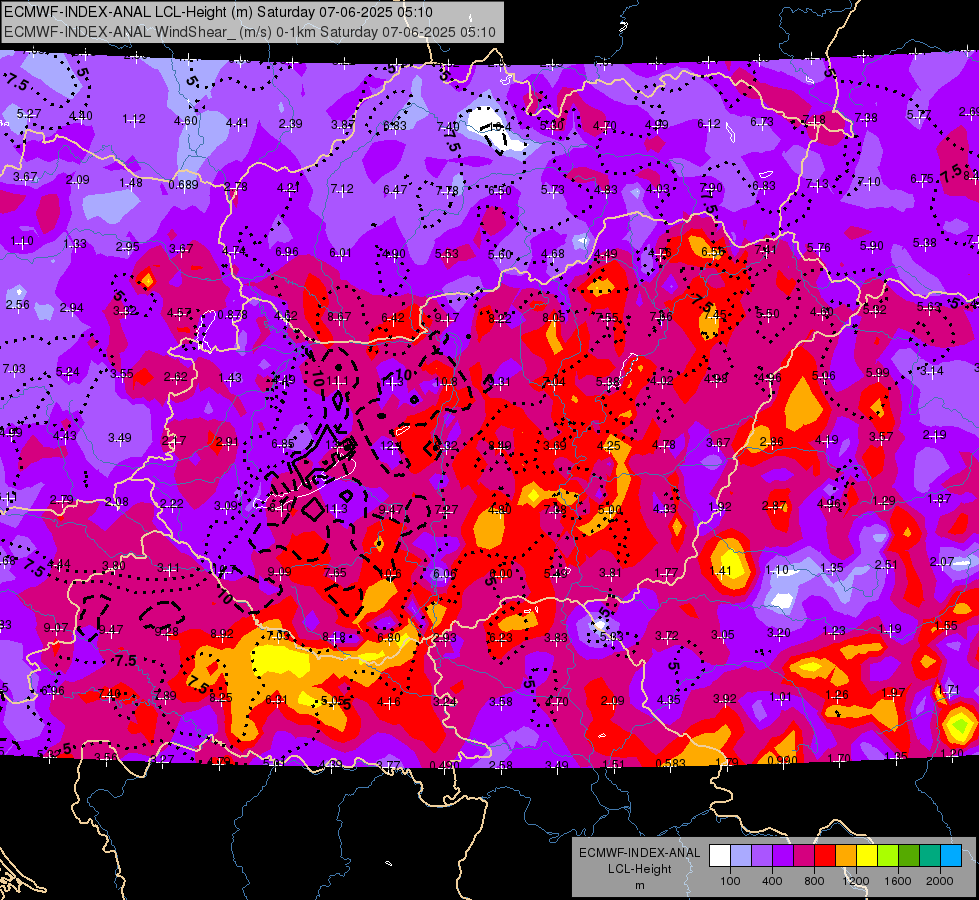
Task: Select the orange legend swatch
Action: tap(846, 856)
